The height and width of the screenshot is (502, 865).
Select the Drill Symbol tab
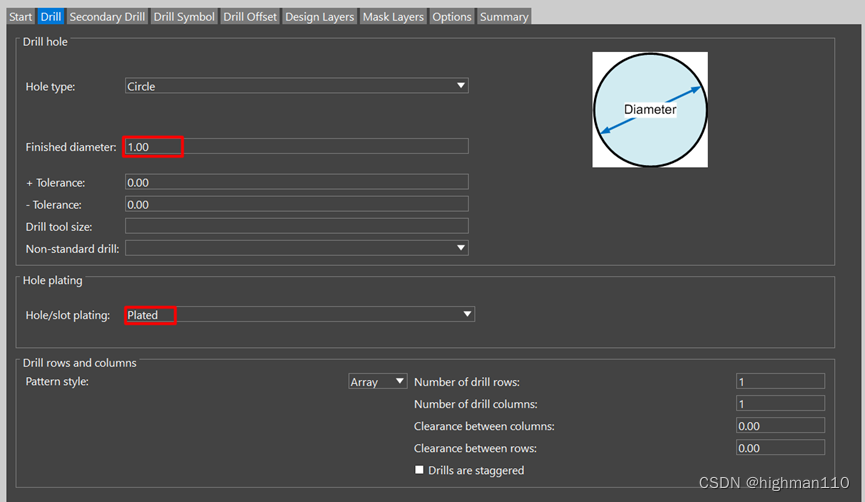184,17
